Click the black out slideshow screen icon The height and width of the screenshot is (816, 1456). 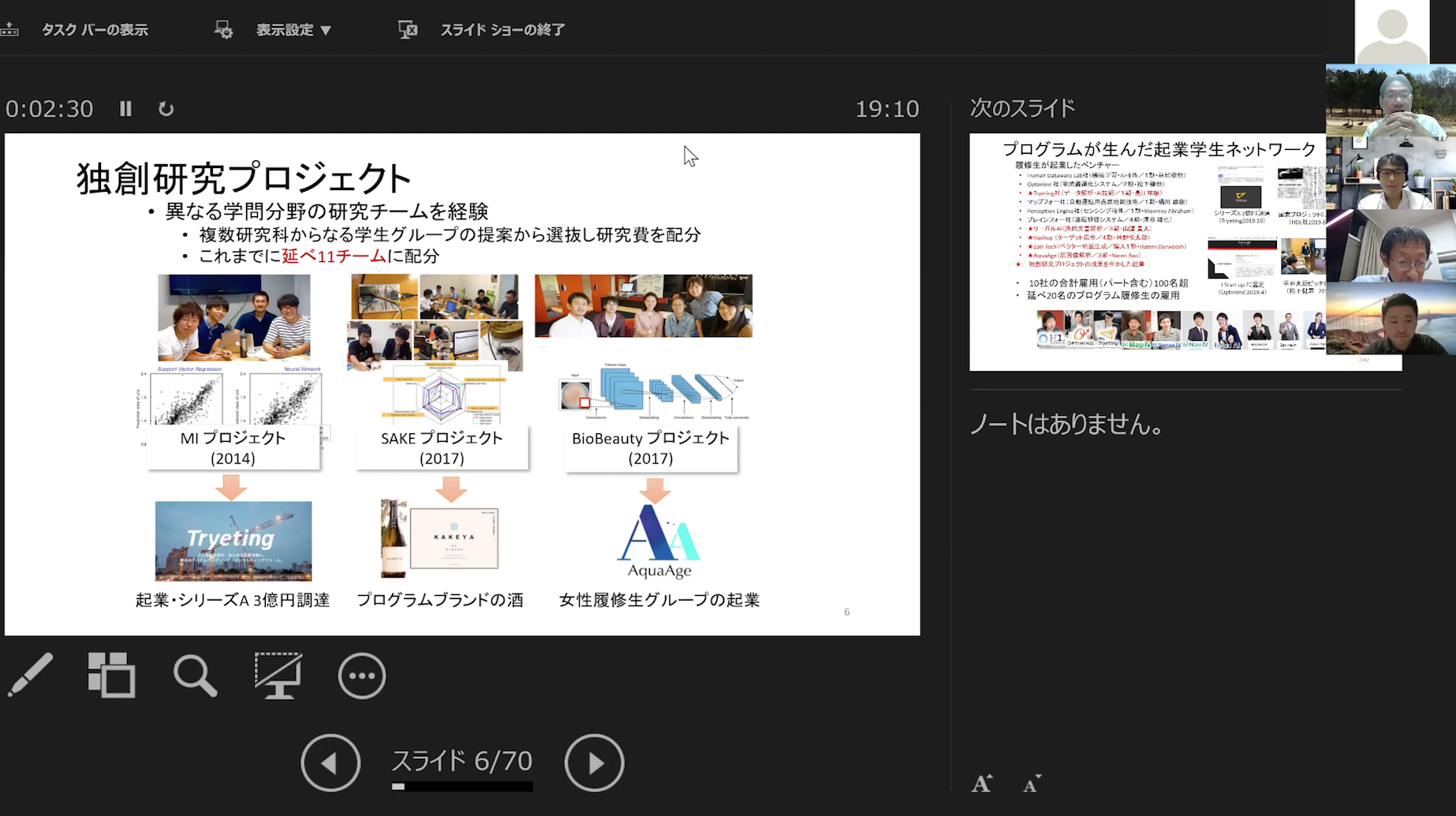tap(278, 676)
